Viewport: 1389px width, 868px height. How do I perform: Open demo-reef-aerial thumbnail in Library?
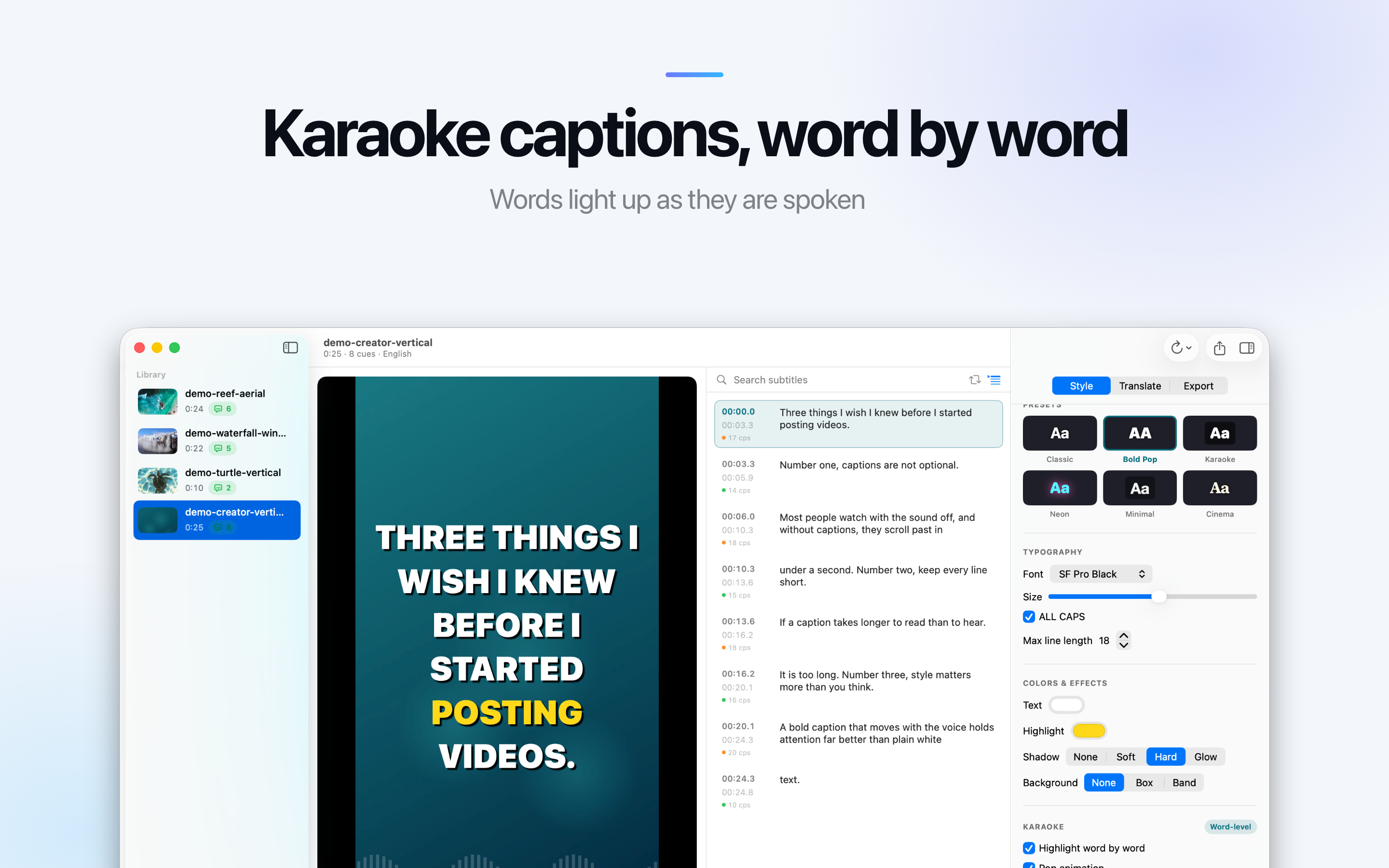pos(157,401)
